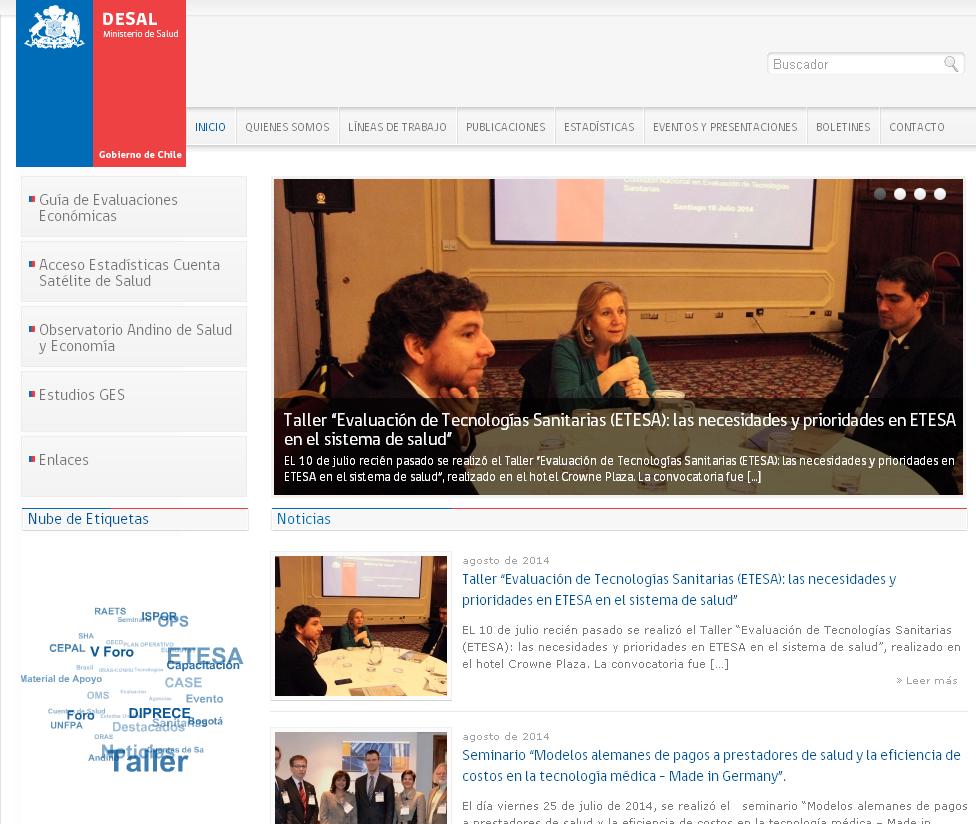Click the Gobierno de Chile label

(x=140, y=154)
